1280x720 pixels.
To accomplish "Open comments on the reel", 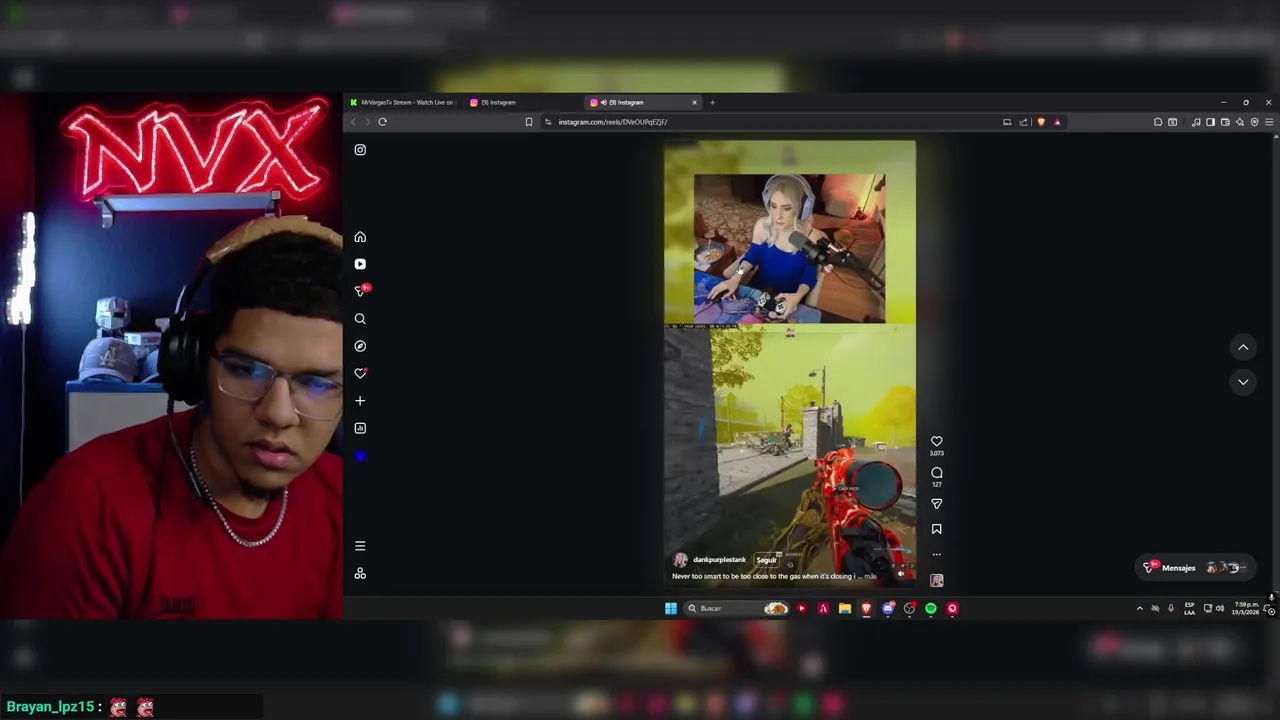I will coord(937,473).
